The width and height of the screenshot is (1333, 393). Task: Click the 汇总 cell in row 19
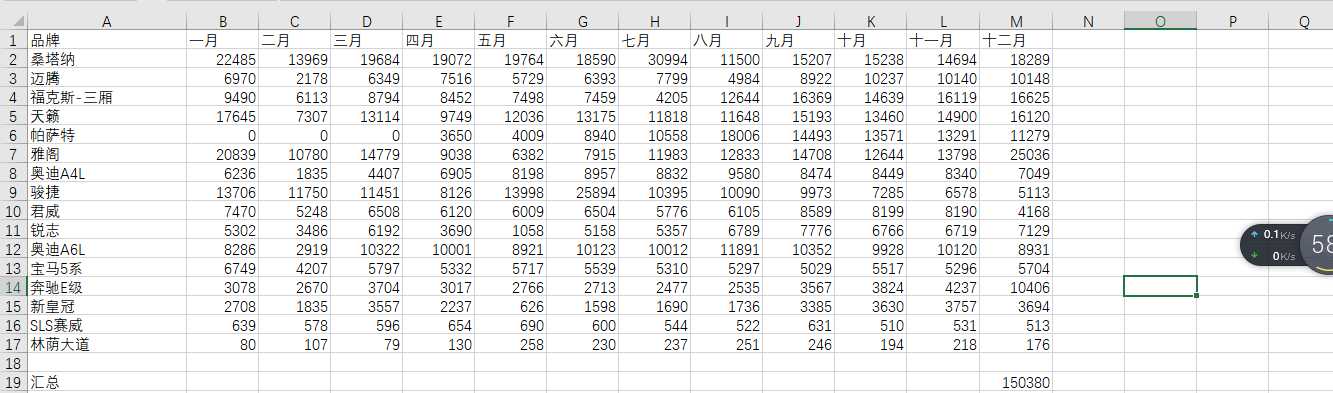click(107, 383)
